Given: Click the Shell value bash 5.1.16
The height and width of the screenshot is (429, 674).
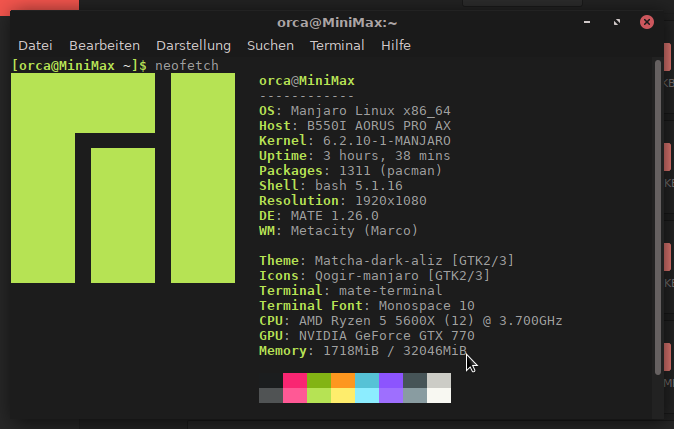Looking at the screenshot, I should [x=358, y=186].
